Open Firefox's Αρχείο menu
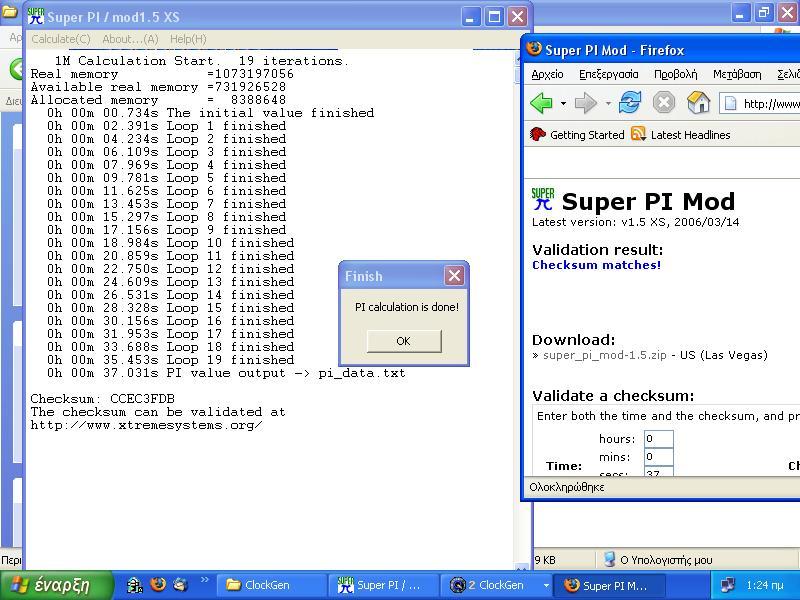The width and height of the screenshot is (800, 600). coord(547,74)
